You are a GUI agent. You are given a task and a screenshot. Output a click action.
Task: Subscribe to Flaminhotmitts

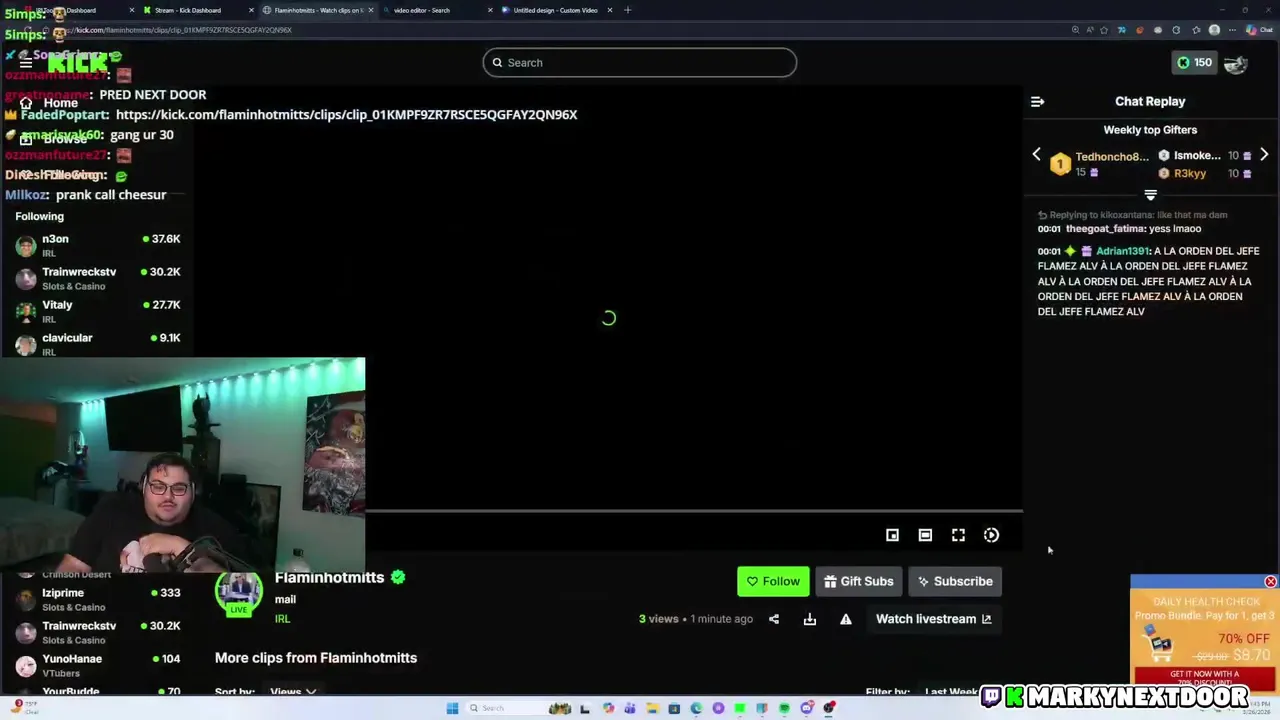pyautogui.click(x=955, y=581)
